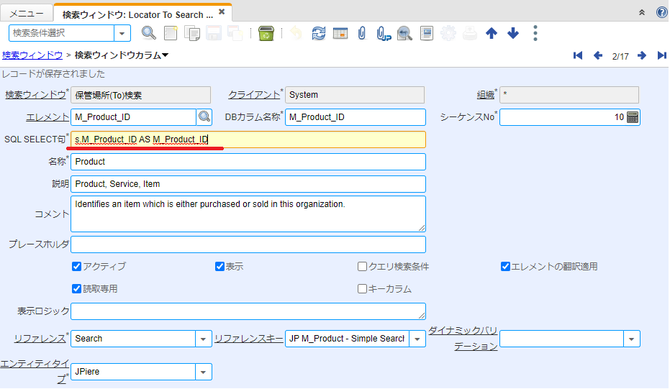Click the エレメント field label link
The image size is (670, 389).
(47, 117)
